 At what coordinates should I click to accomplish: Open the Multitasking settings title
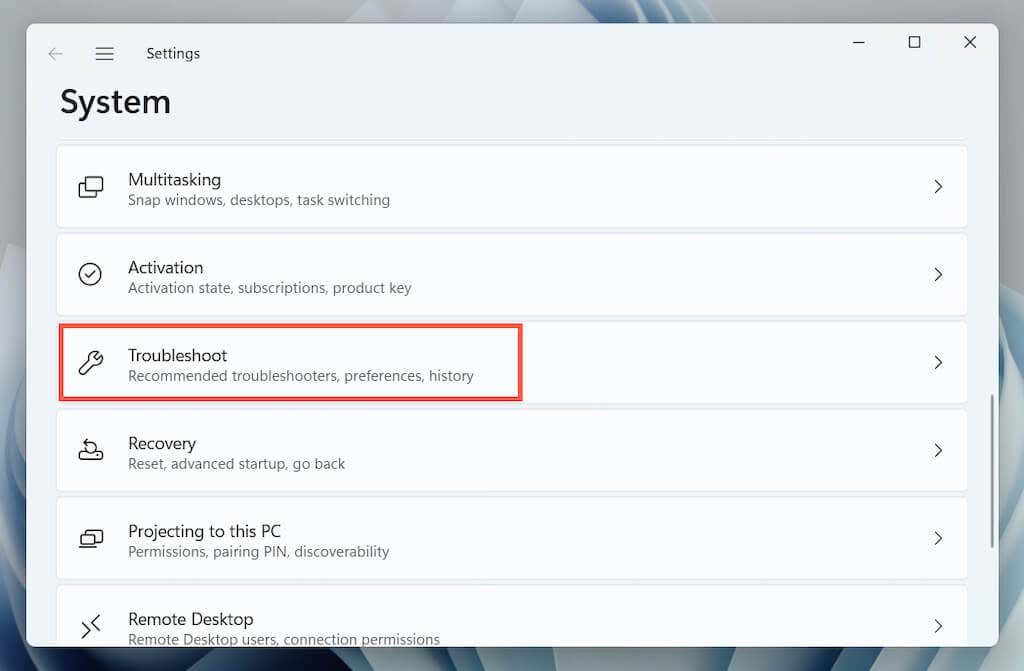(x=174, y=180)
